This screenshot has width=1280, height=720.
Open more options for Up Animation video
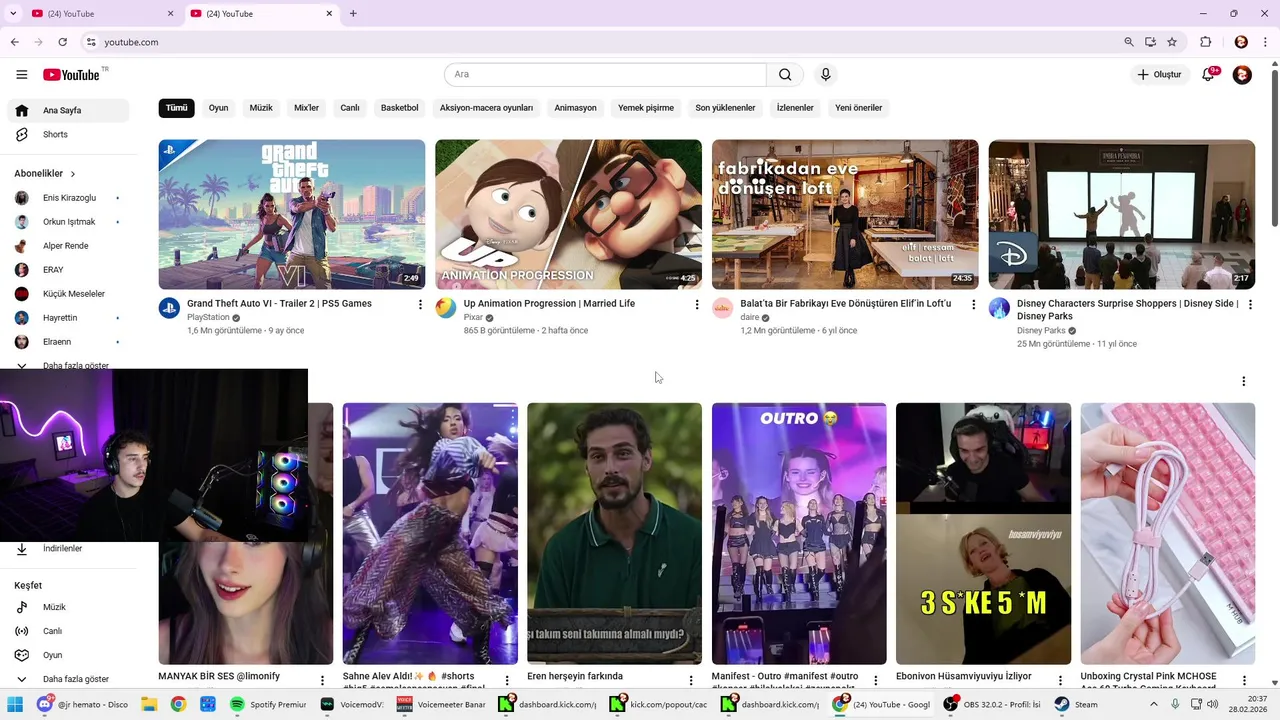click(x=697, y=304)
